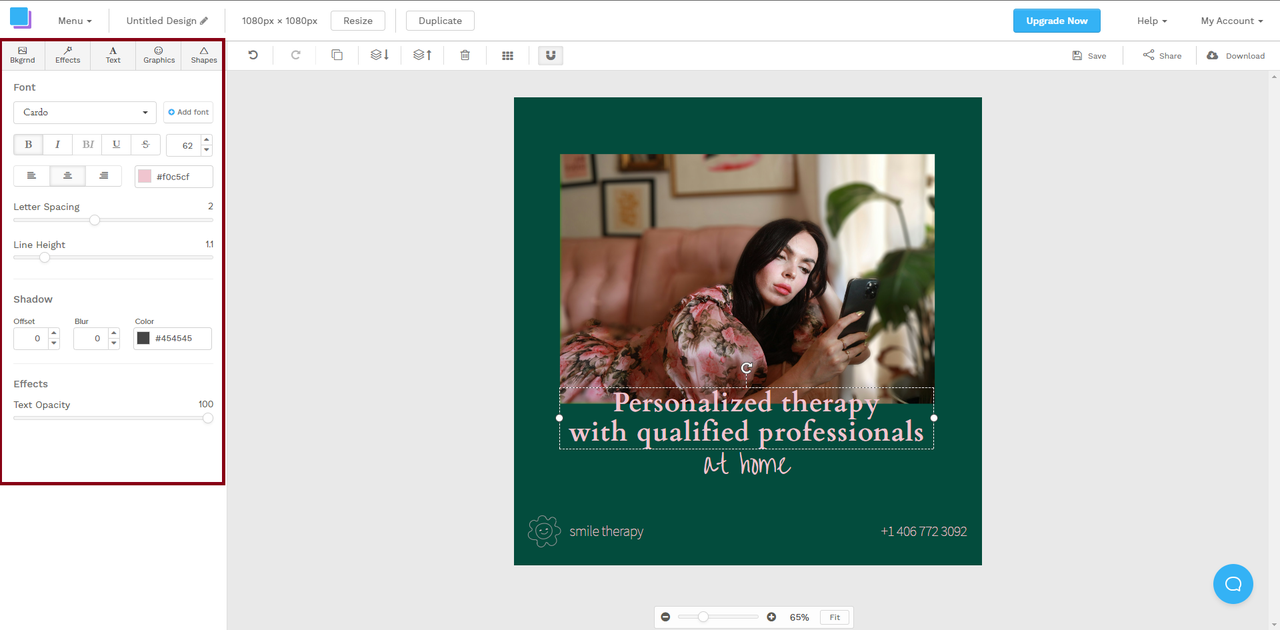
Task: Click the Resize button
Action: 358,21
